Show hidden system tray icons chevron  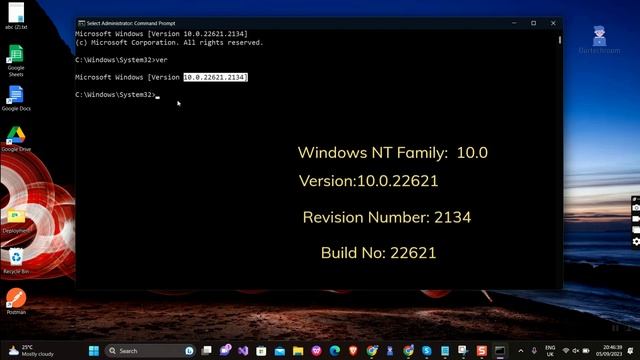coord(521,351)
